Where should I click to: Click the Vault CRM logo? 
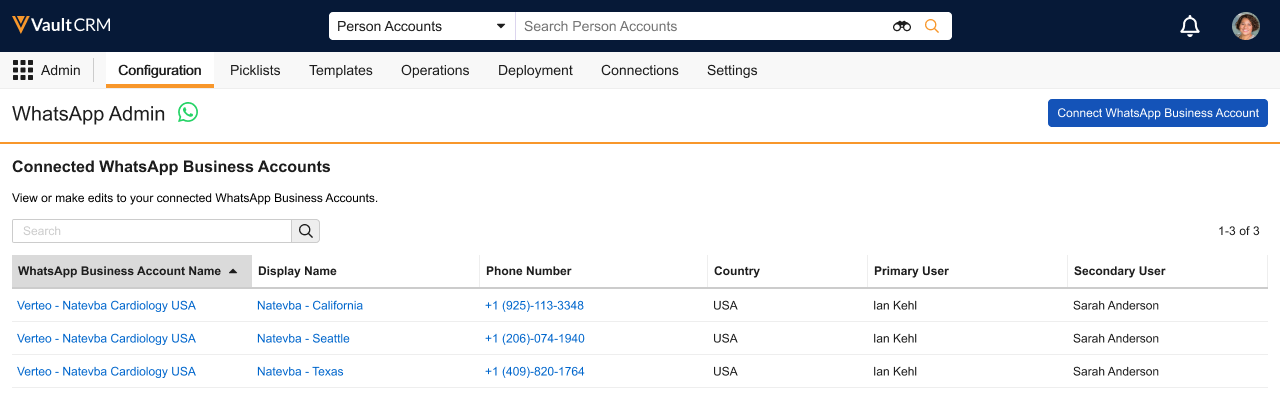(x=61, y=26)
